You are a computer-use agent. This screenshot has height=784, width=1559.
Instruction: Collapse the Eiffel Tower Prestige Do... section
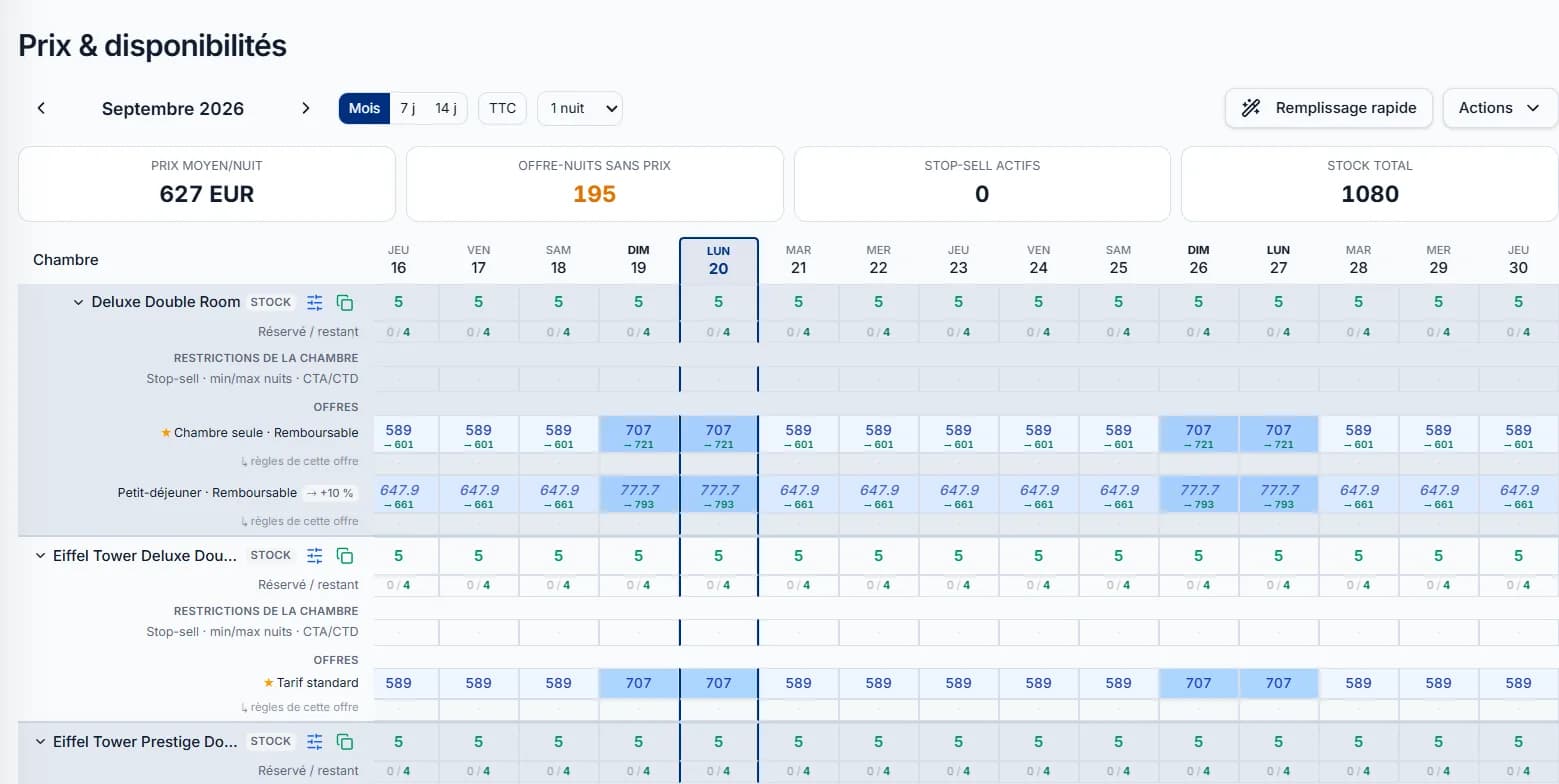coord(41,741)
